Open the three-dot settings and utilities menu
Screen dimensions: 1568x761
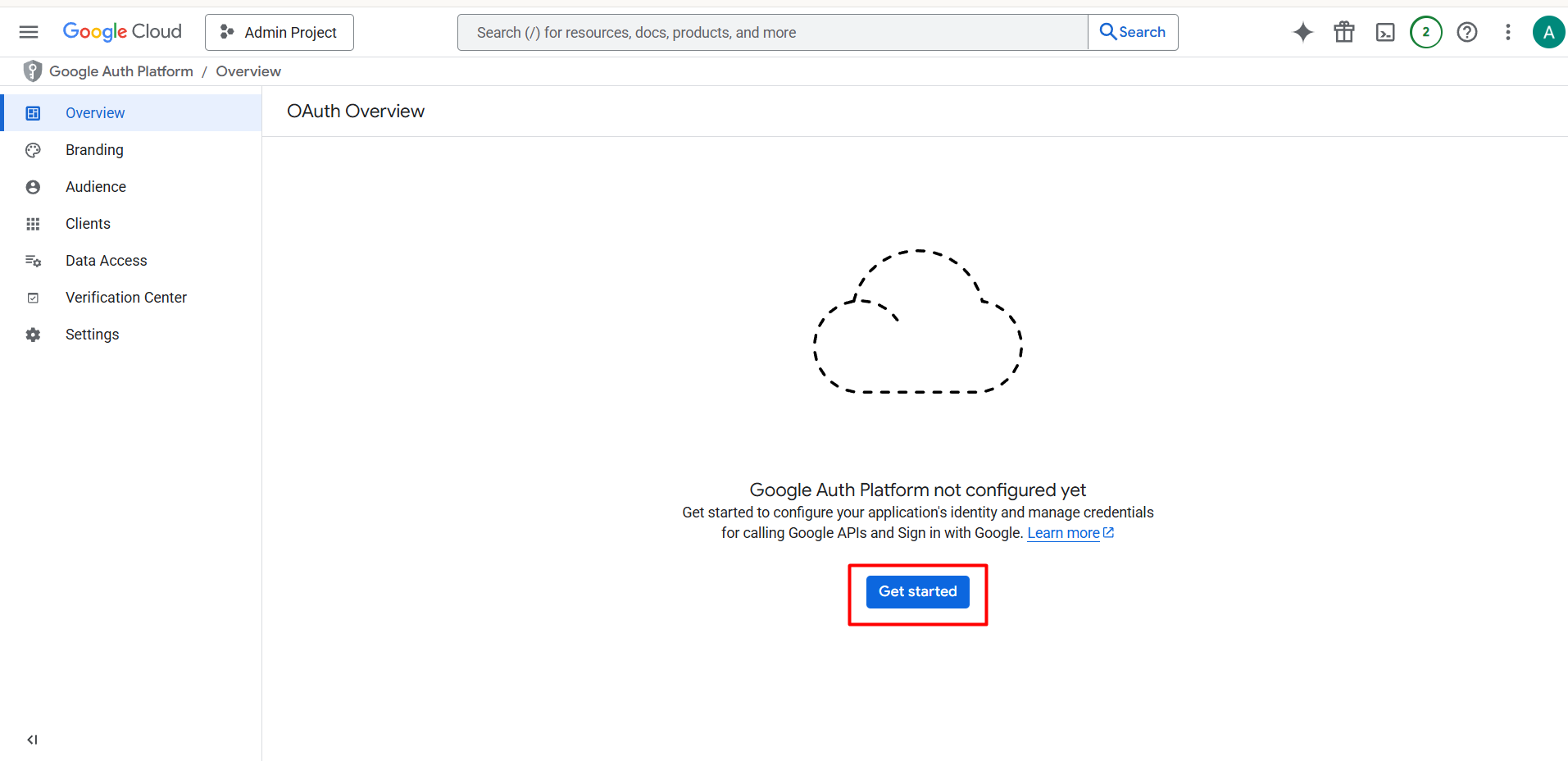[x=1508, y=32]
